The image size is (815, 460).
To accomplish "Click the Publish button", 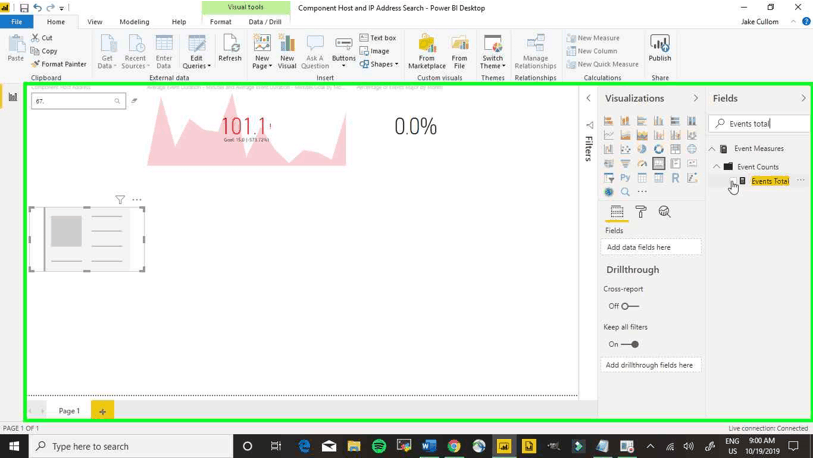I will click(660, 48).
